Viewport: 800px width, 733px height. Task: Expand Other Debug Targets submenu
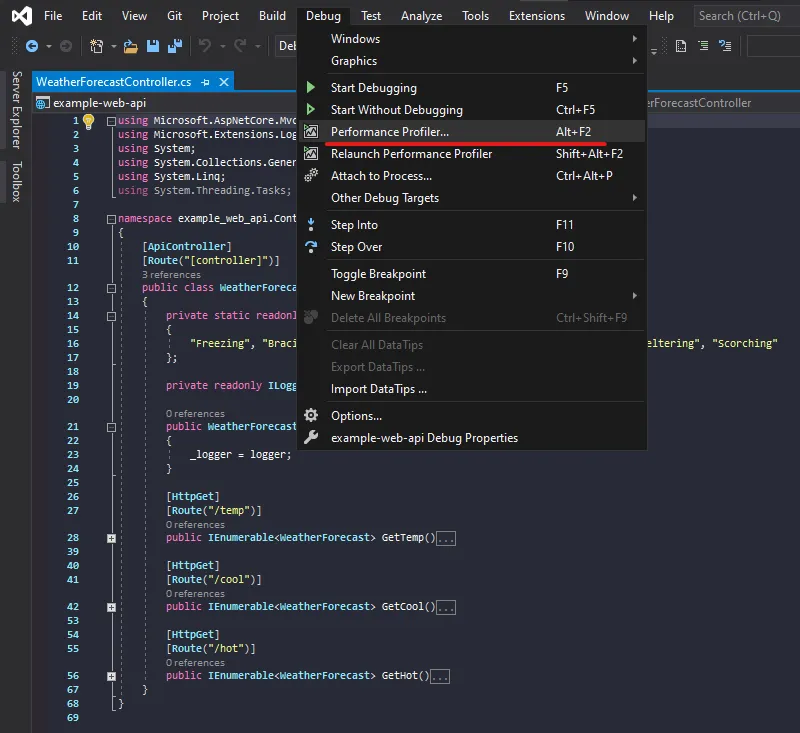tap(471, 198)
